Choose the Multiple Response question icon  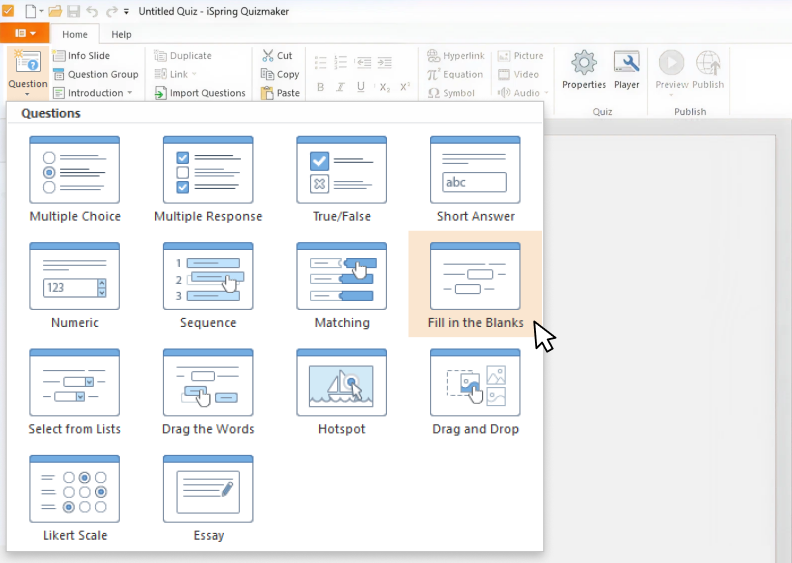208,179
